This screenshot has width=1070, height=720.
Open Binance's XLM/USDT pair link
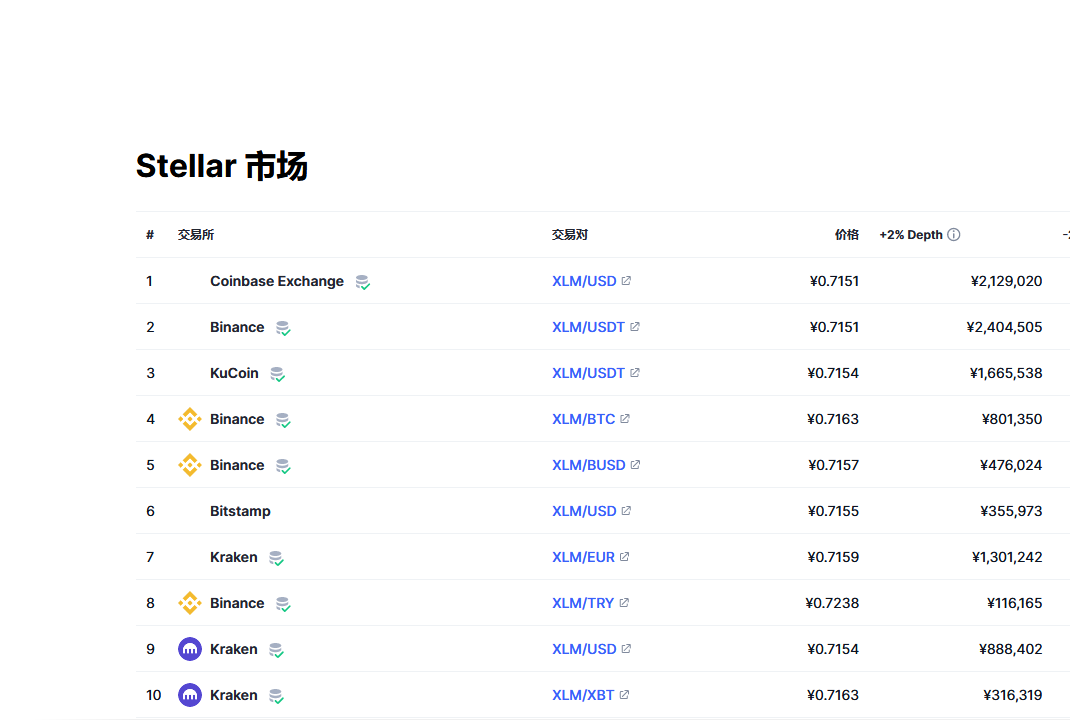588,327
